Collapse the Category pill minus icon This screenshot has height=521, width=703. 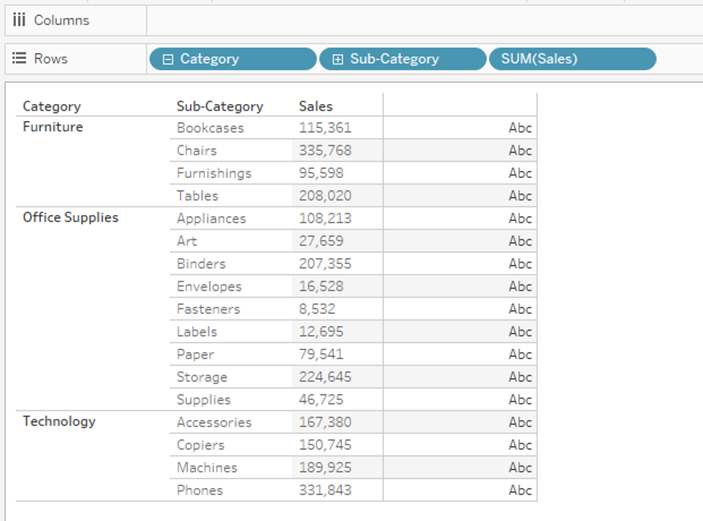168,59
